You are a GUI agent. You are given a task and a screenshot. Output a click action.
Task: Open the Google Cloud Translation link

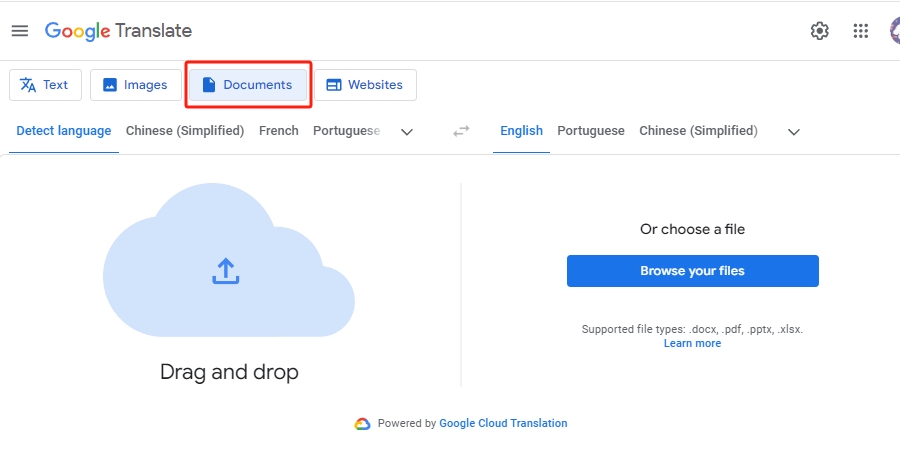[x=503, y=424]
